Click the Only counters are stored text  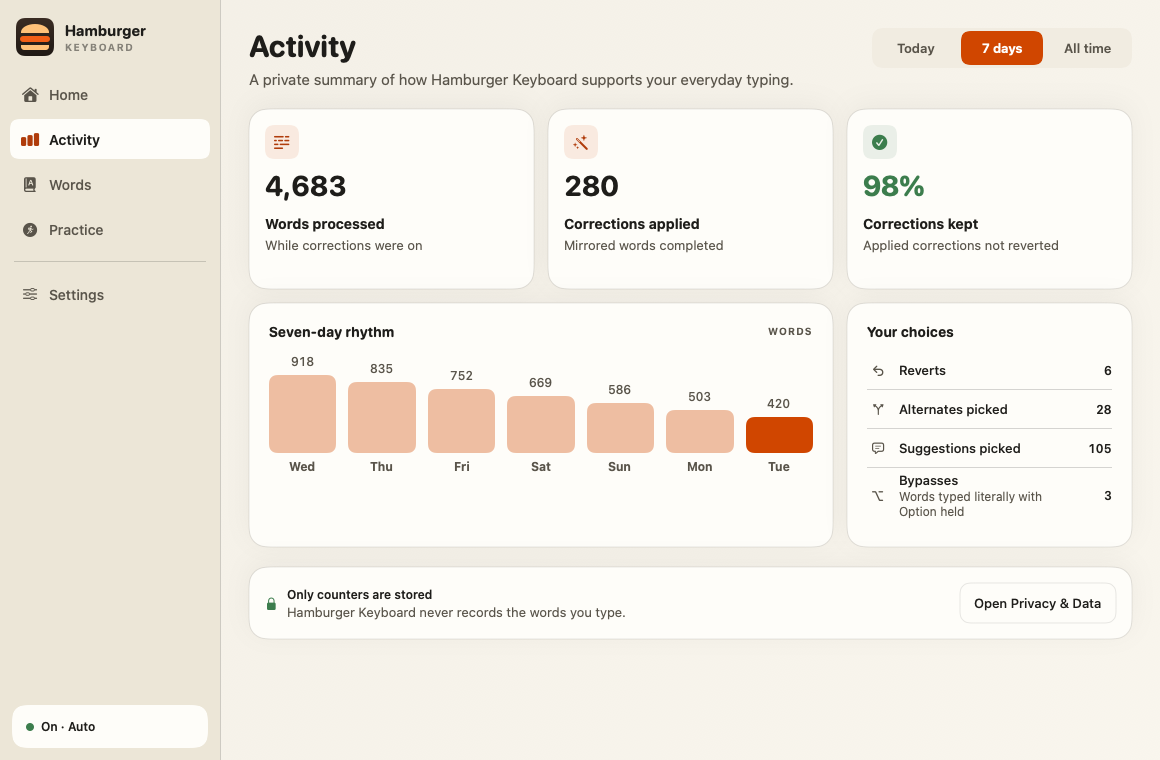pyautogui.click(x=360, y=595)
